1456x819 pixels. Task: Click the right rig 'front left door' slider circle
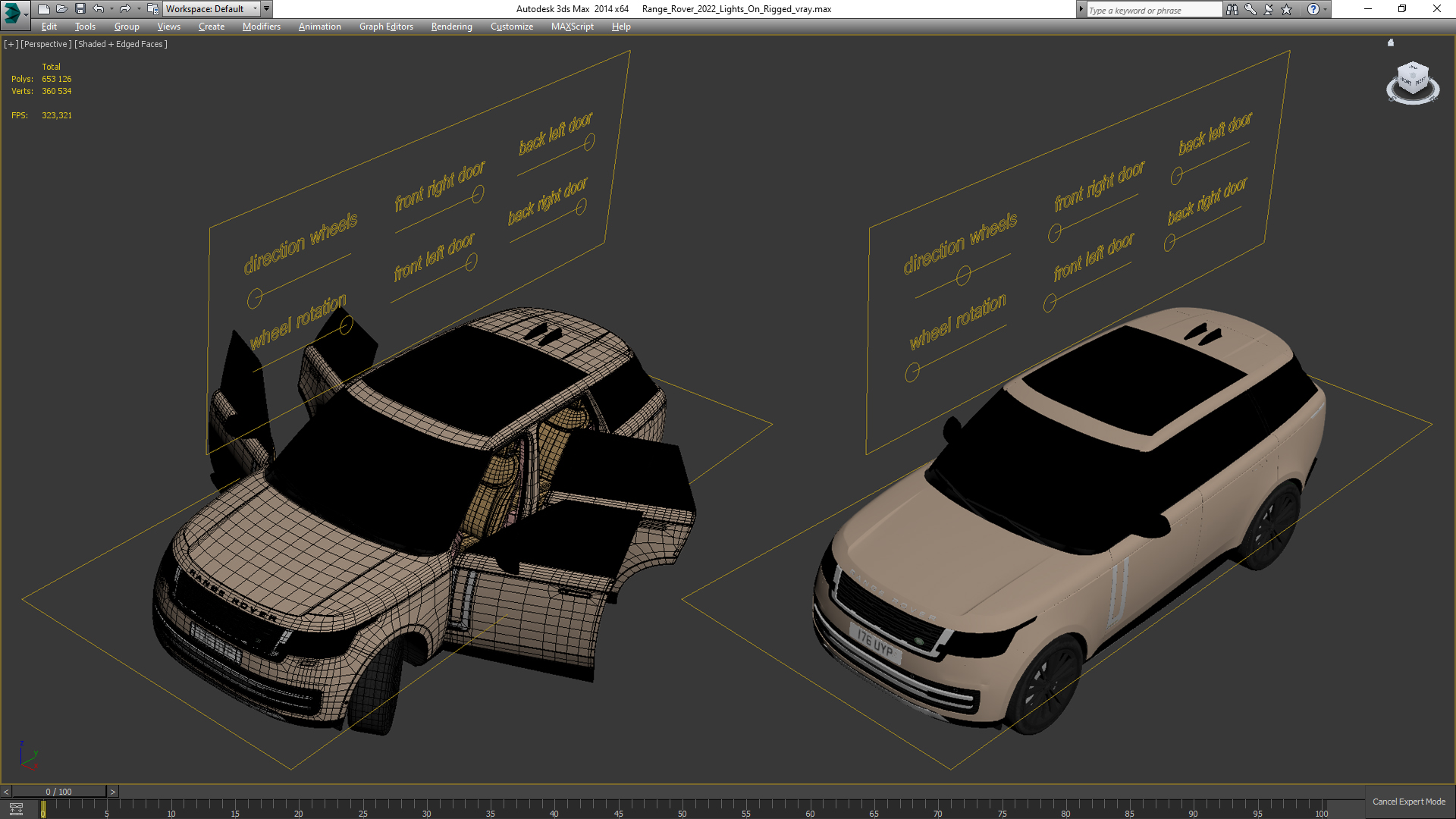coord(1050,303)
